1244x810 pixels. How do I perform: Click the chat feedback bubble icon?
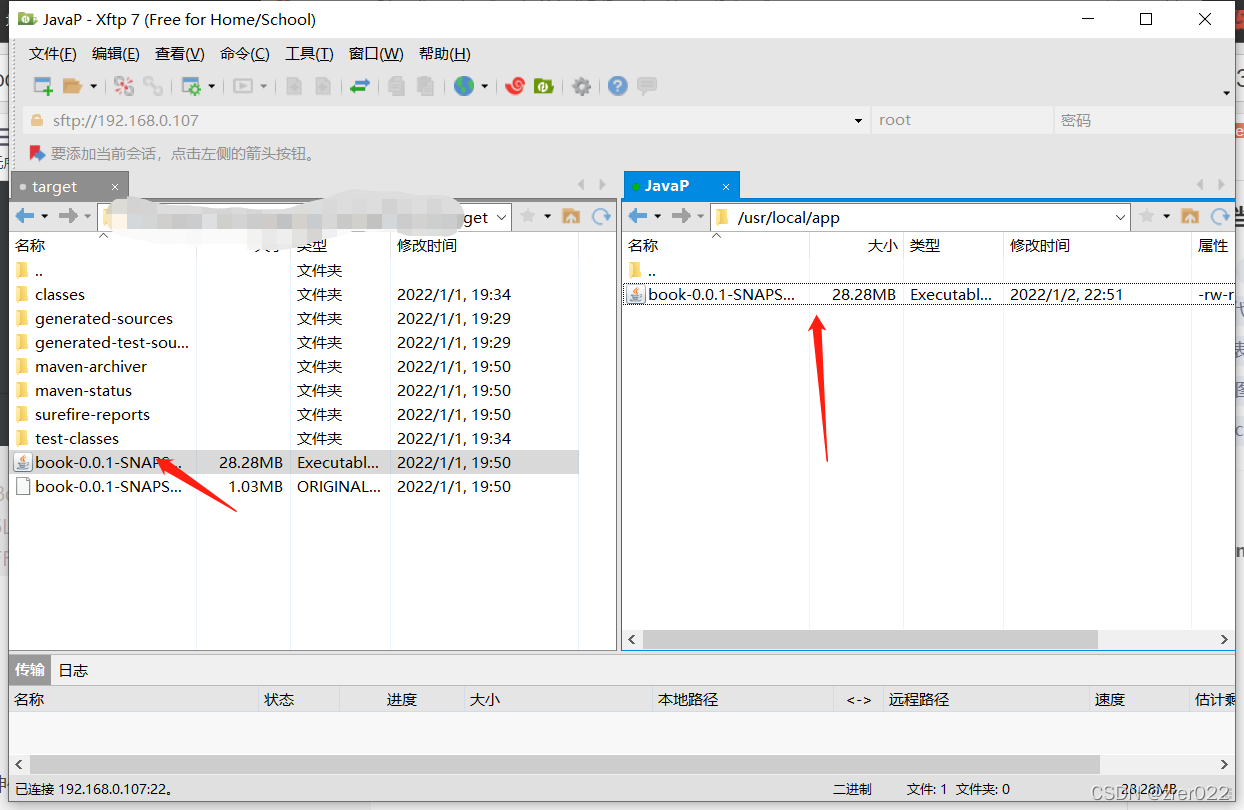pyautogui.click(x=647, y=86)
